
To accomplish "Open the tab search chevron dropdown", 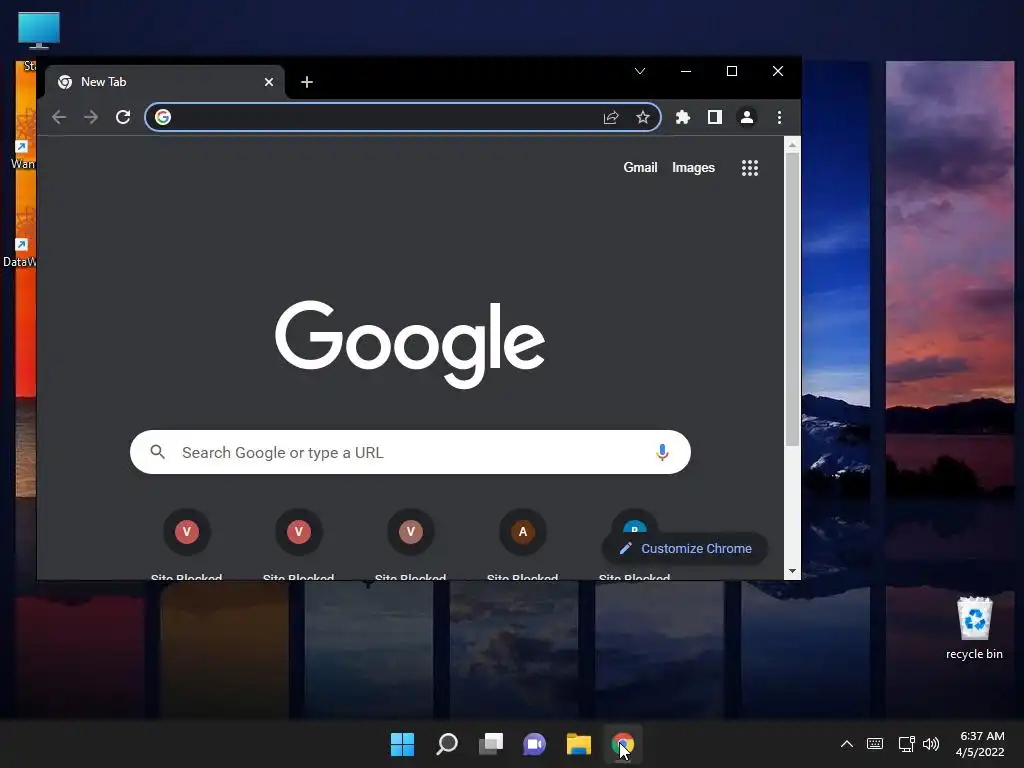I will (x=640, y=71).
